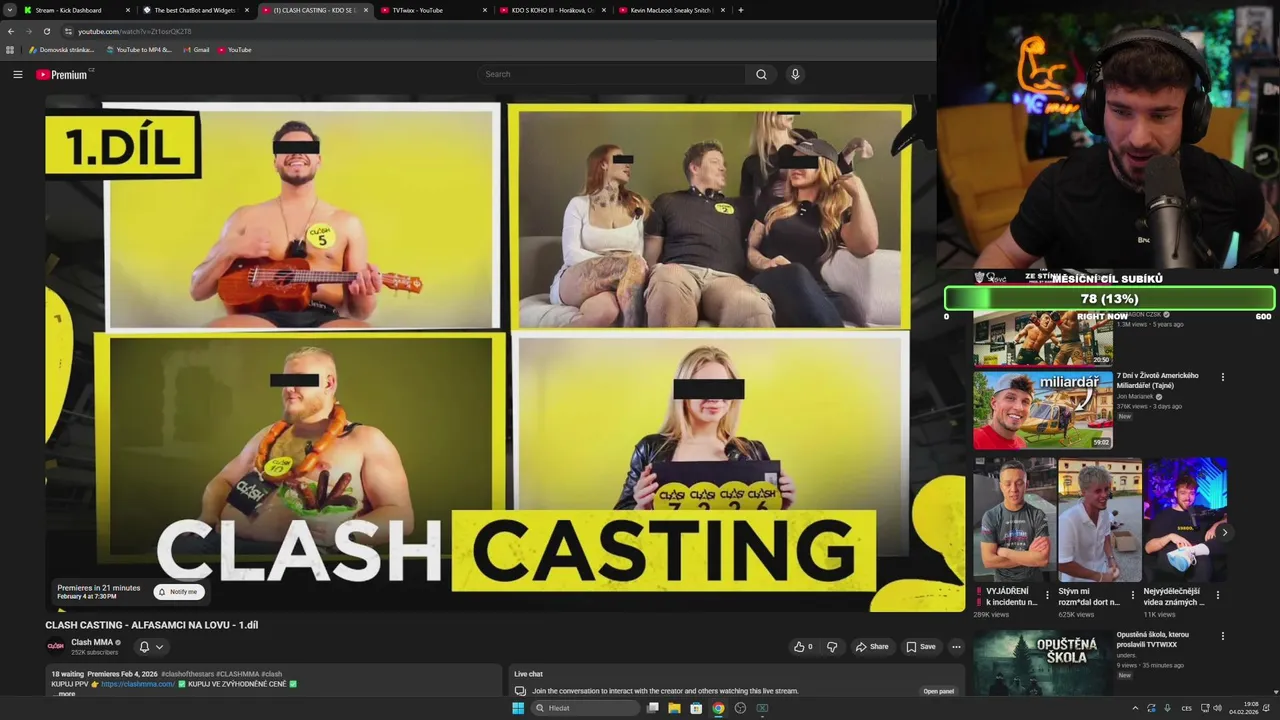The width and height of the screenshot is (1280, 720).
Task: Open the Clash MMA channel avatar
Action: (x=56, y=646)
